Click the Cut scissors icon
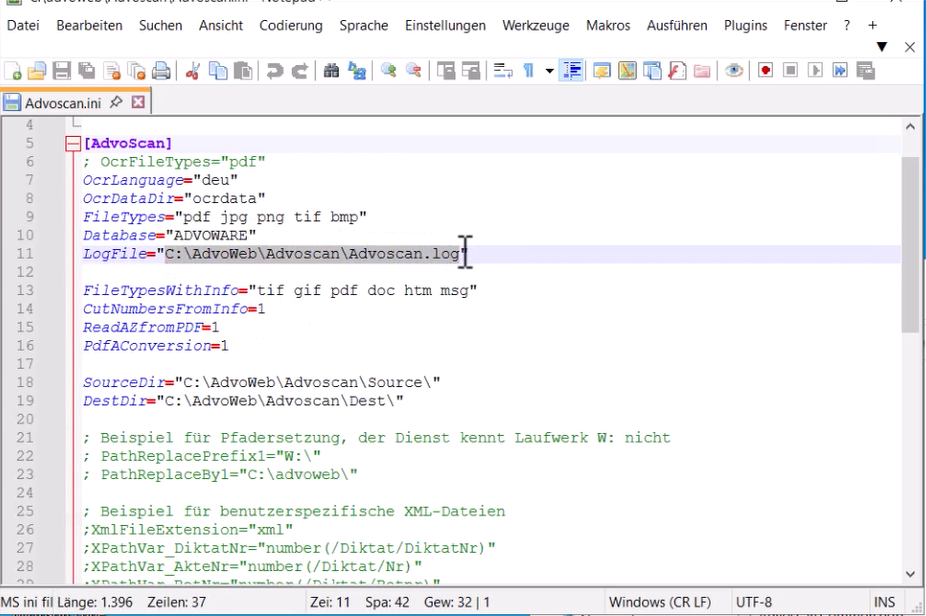Screen dimensions: 926x616 pos(193,71)
